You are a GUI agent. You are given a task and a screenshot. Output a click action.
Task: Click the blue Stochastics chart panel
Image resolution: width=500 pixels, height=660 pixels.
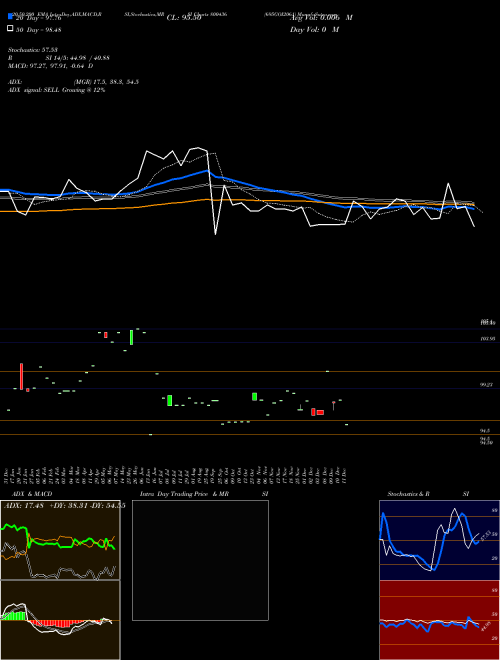[x=439, y=540]
